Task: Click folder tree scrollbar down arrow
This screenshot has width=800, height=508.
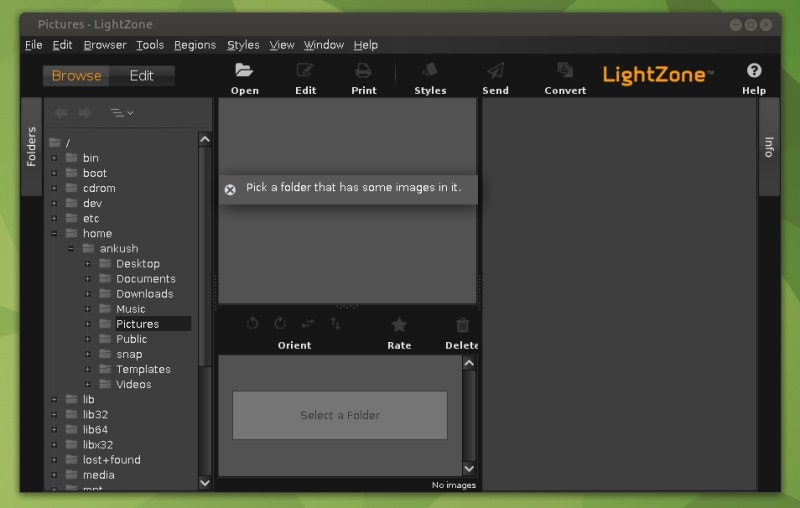Action: [x=205, y=482]
